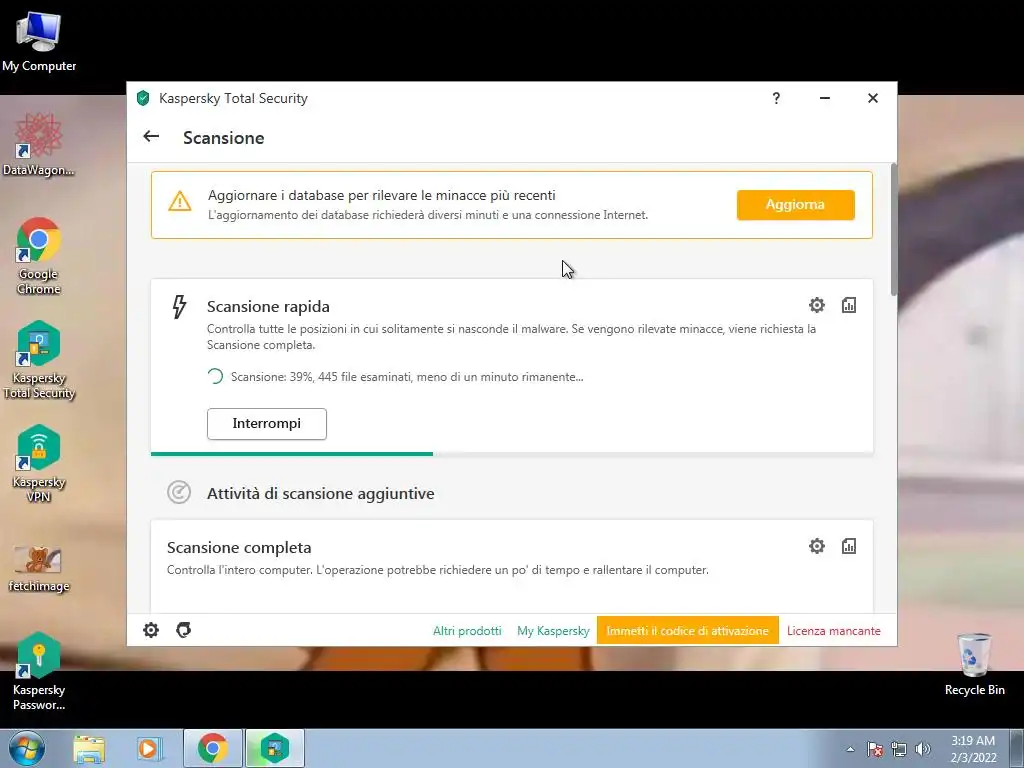Open the My Kaspersky link
Image resolution: width=1024 pixels, height=768 pixels.
coord(553,631)
